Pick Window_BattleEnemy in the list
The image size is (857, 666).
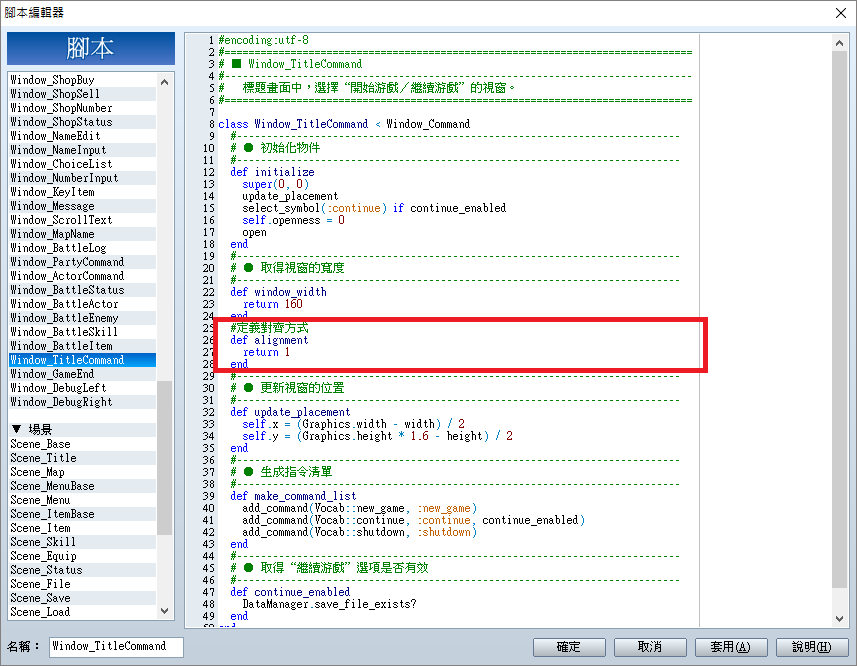[x=83, y=318]
